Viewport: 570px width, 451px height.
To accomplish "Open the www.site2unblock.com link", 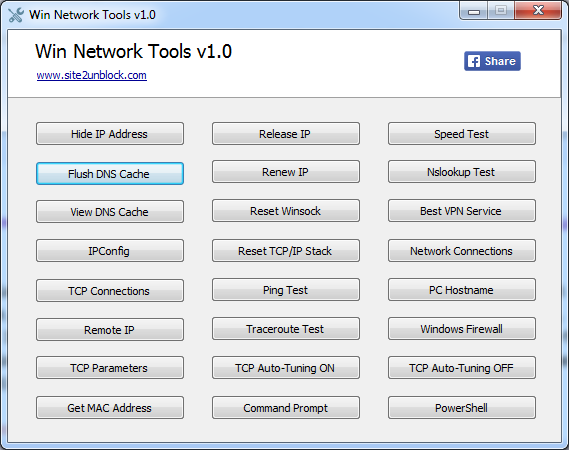I will click(92, 75).
